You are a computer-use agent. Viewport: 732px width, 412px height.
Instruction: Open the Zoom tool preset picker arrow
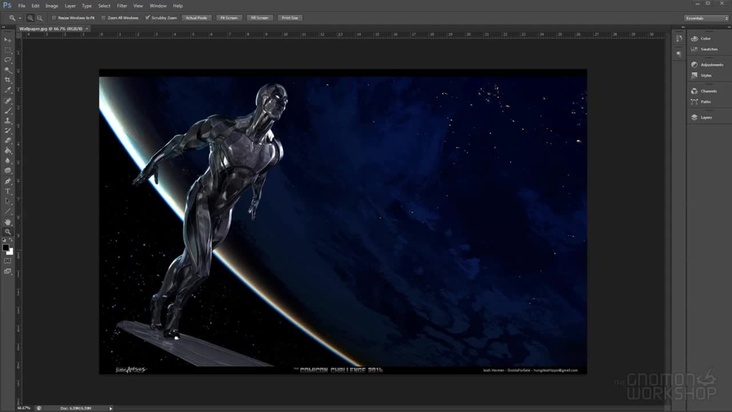18,18
